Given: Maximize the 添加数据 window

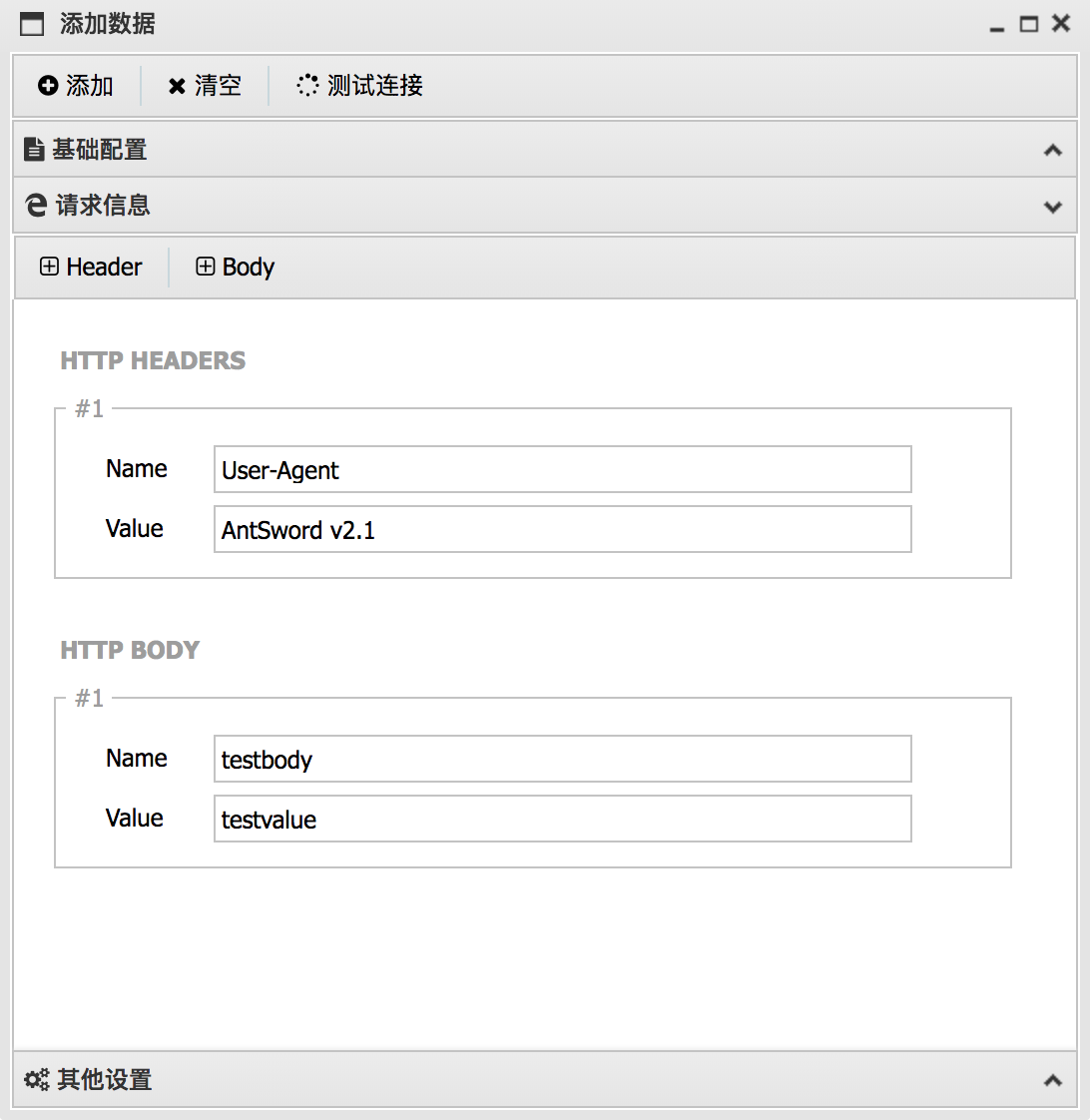Looking at the screenshot, I should click(1028, 24).
